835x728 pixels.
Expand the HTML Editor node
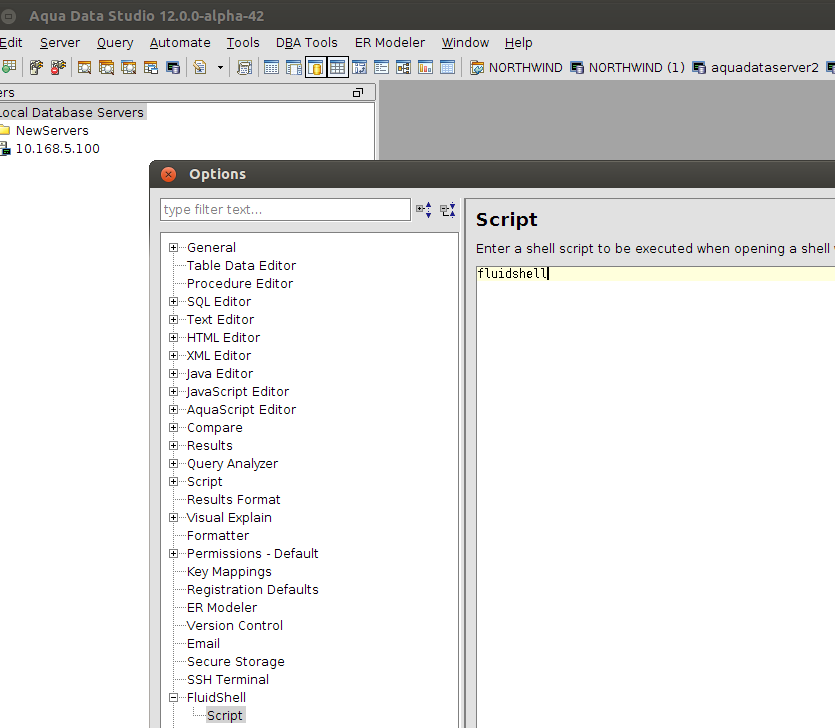[173, 338]
